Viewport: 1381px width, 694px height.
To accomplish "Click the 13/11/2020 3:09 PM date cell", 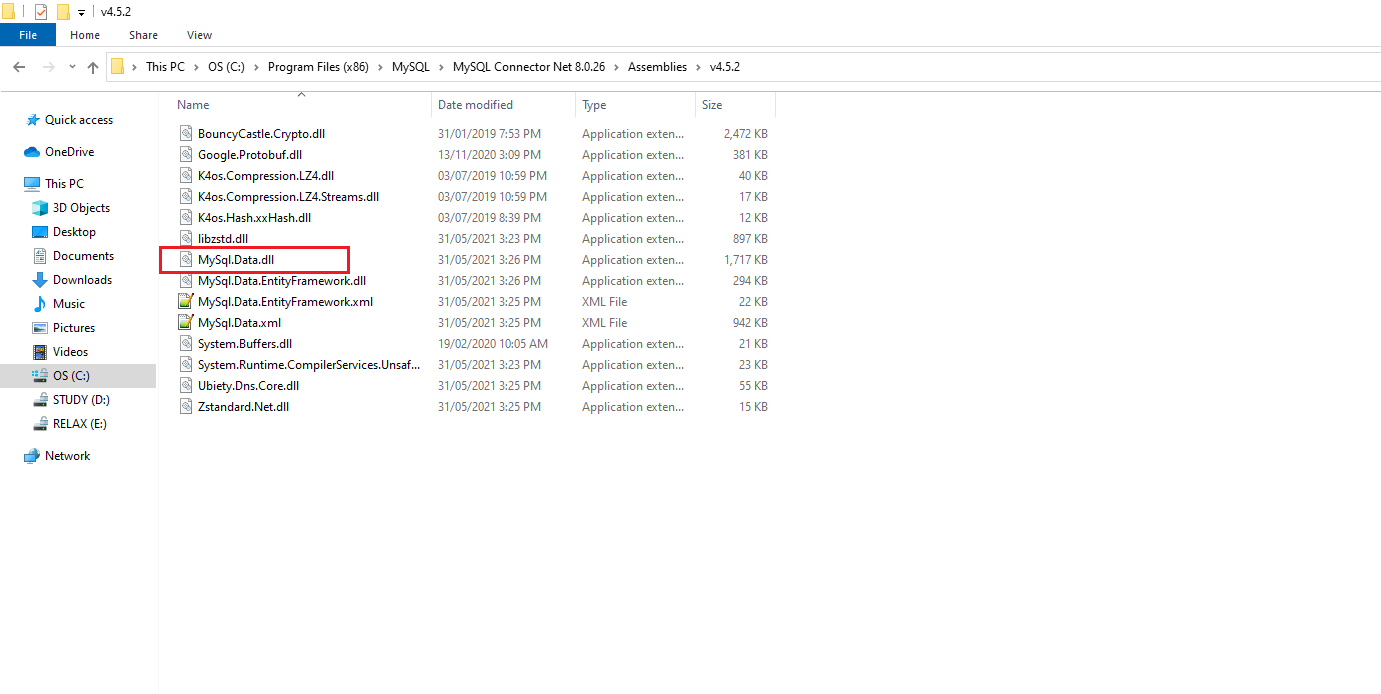I will (489, 155).
